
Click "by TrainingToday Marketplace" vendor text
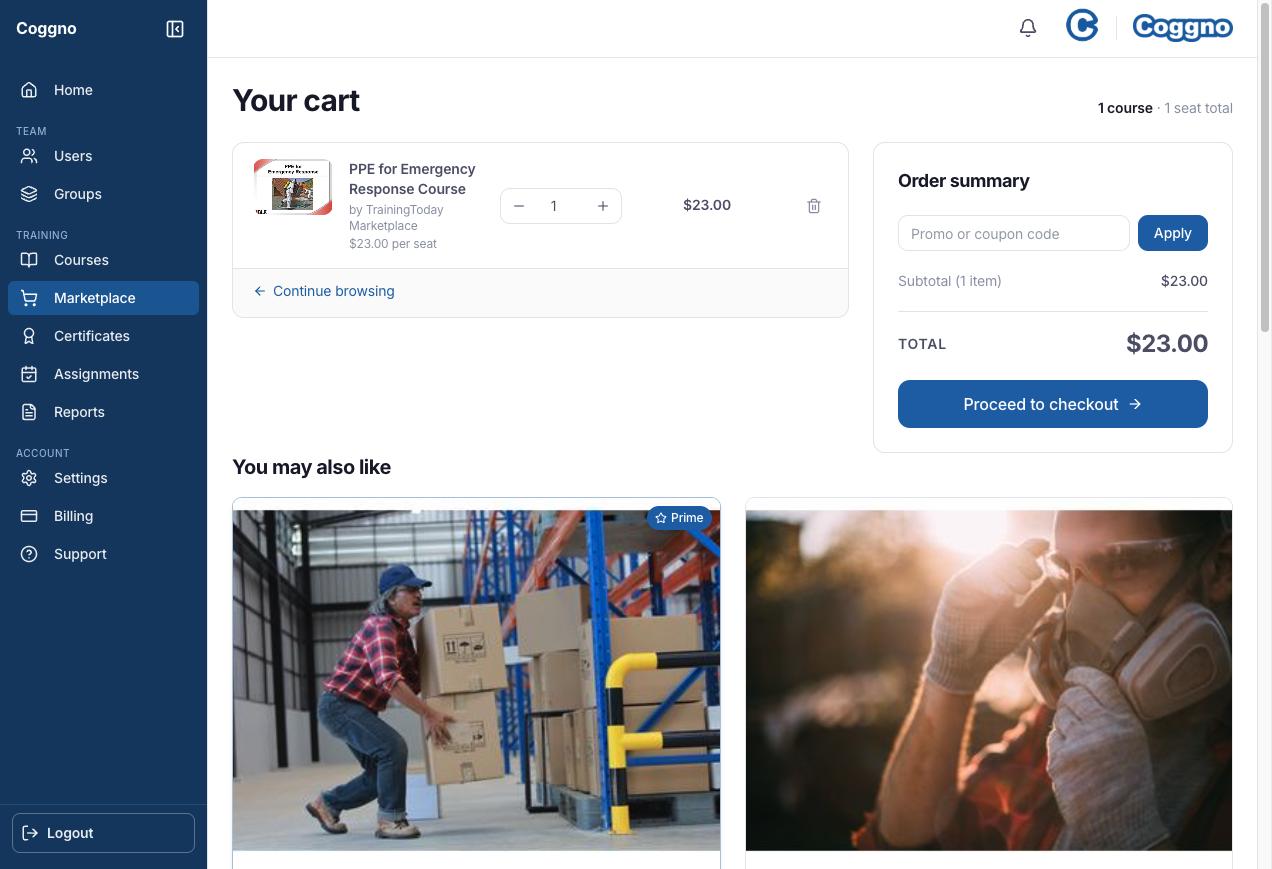(x=396, y=218)
